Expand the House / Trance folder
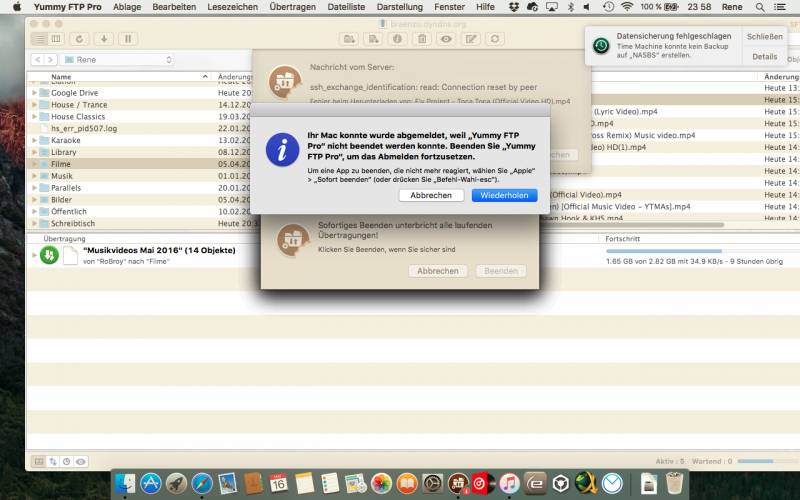Screen dimensions: 800x500 coord(34,105)
